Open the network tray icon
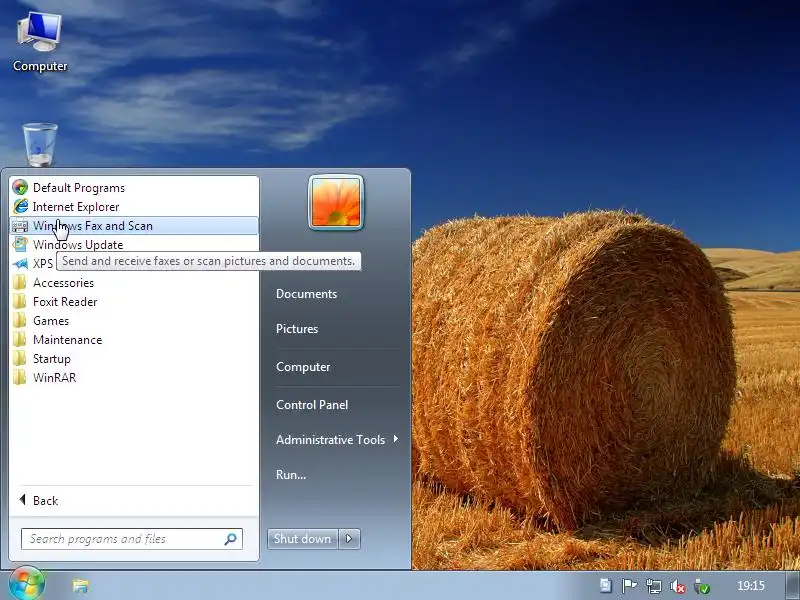 [654, 586]
